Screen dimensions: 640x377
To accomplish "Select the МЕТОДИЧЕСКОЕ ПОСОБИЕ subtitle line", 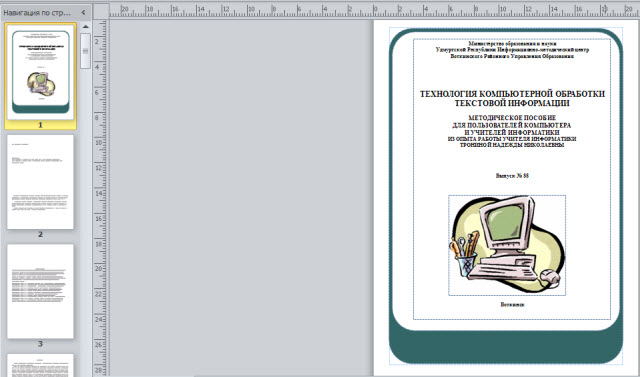I will (x=512, y=118).
